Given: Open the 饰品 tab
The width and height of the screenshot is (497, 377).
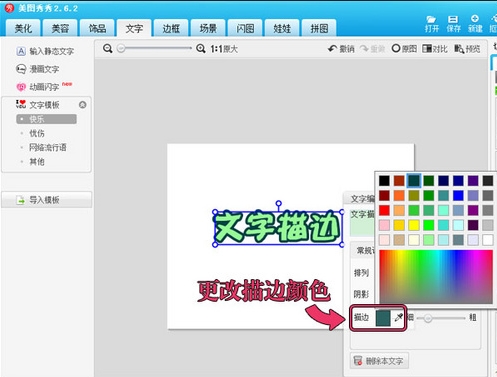Looking at the screenshot, I should (97, 28).
